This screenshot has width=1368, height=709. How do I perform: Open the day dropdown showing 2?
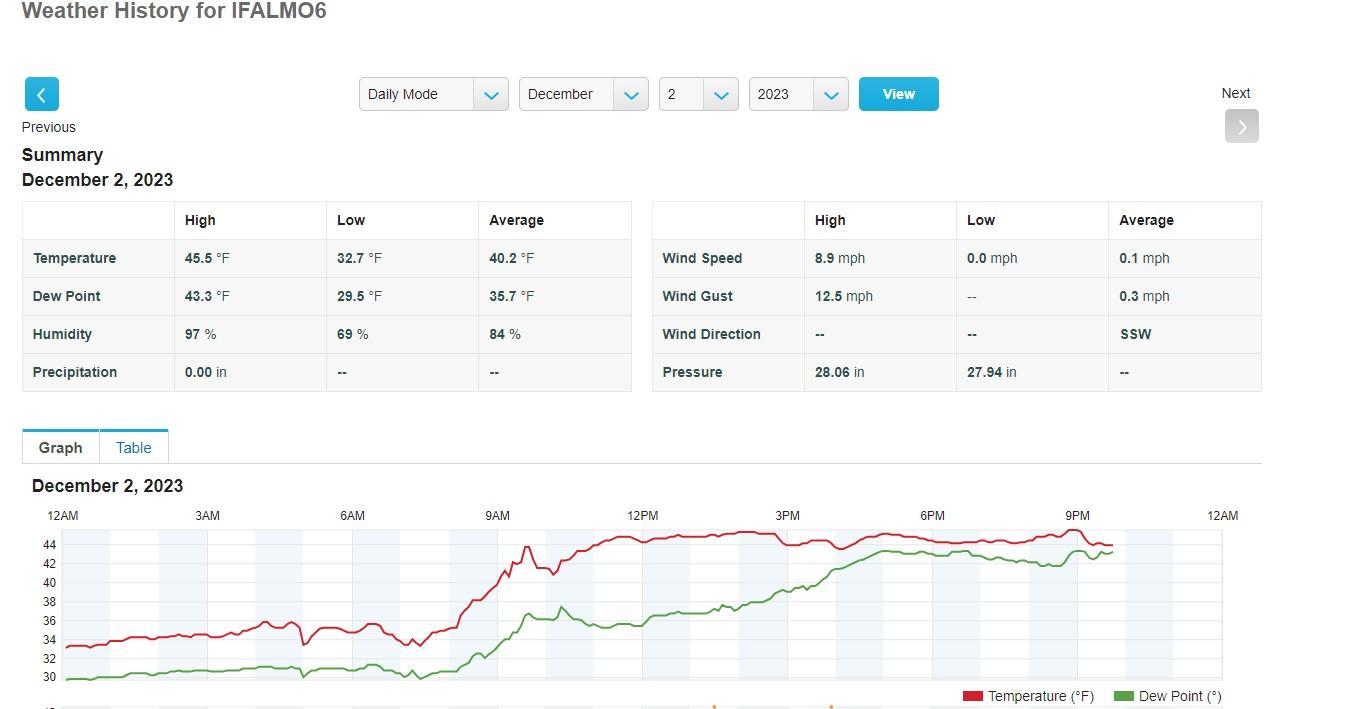click(x=698, y=94)
